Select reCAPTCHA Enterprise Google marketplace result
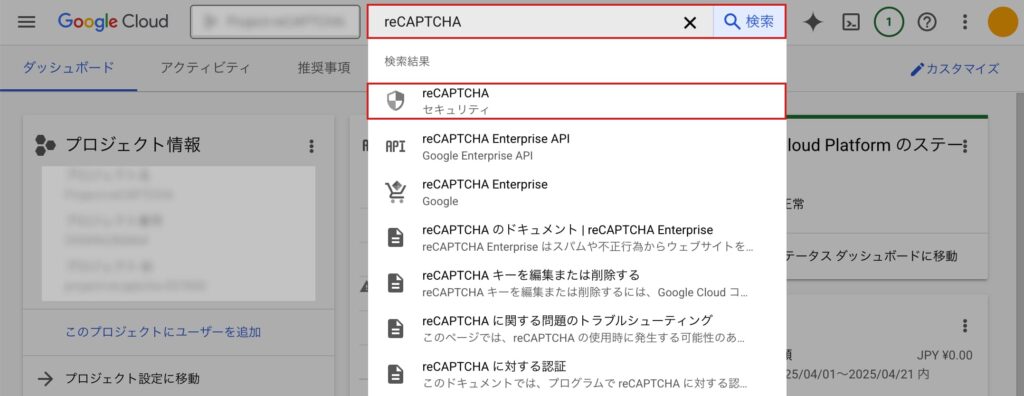The image size is (1024, 396). tap(577, 193)
